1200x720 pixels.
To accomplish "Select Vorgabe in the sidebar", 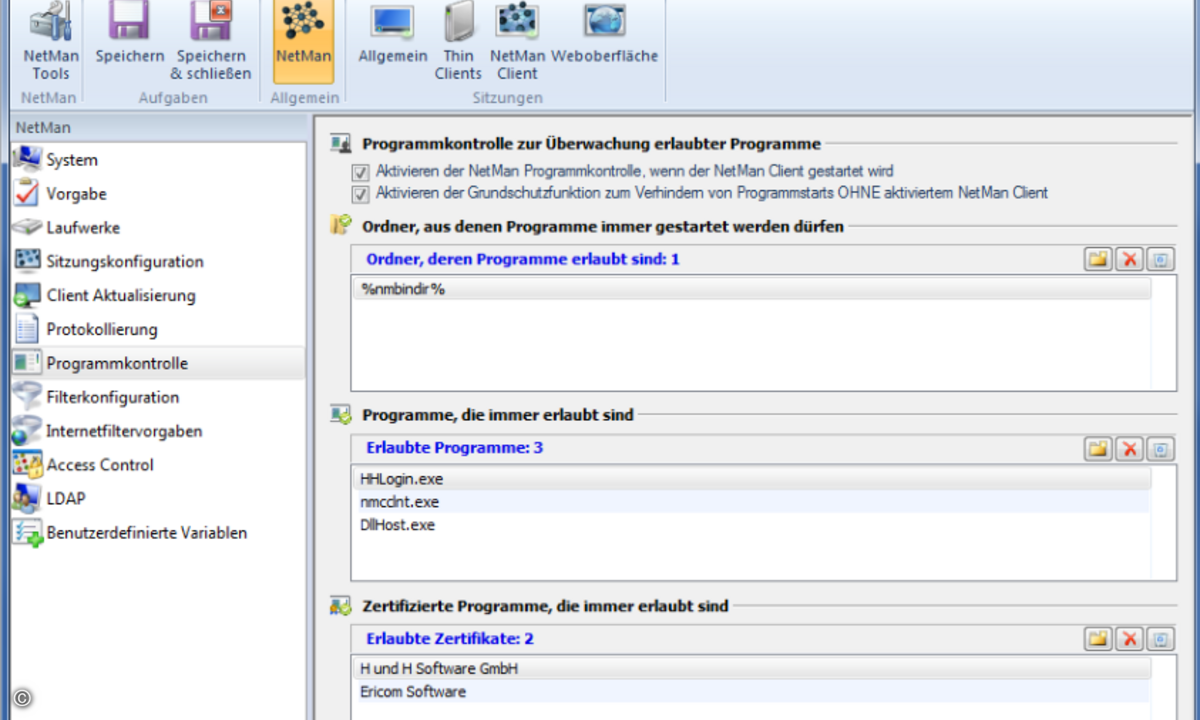I will [x=158, y=194].
